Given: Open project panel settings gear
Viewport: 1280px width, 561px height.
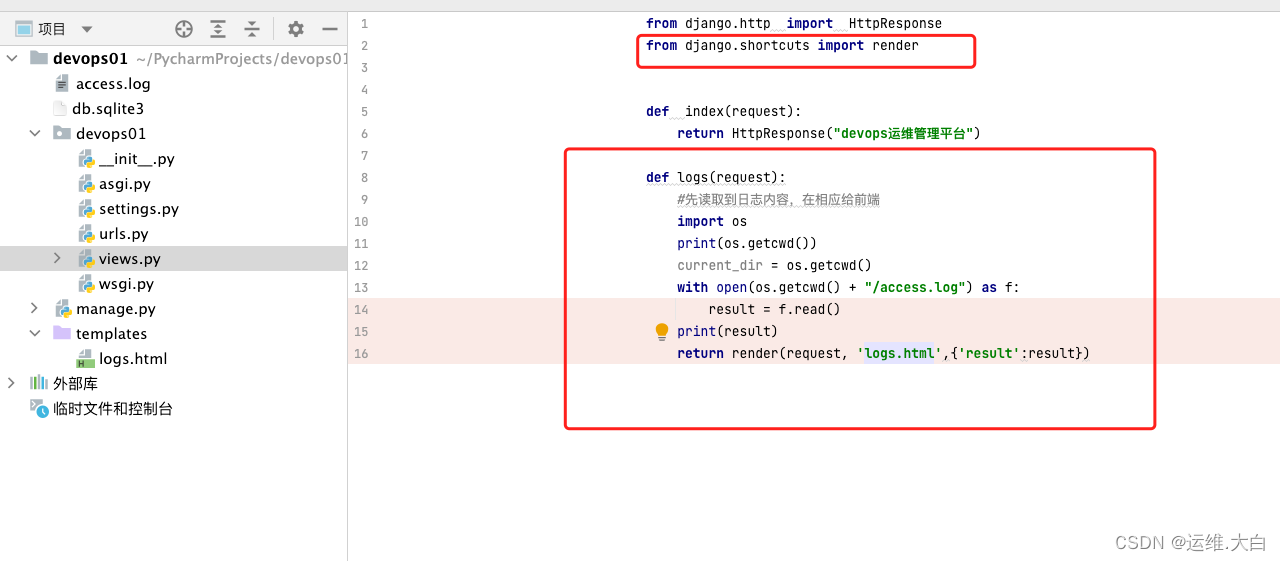Looking at the screenshot, I should pyautogui.click(x=295, y=29).
